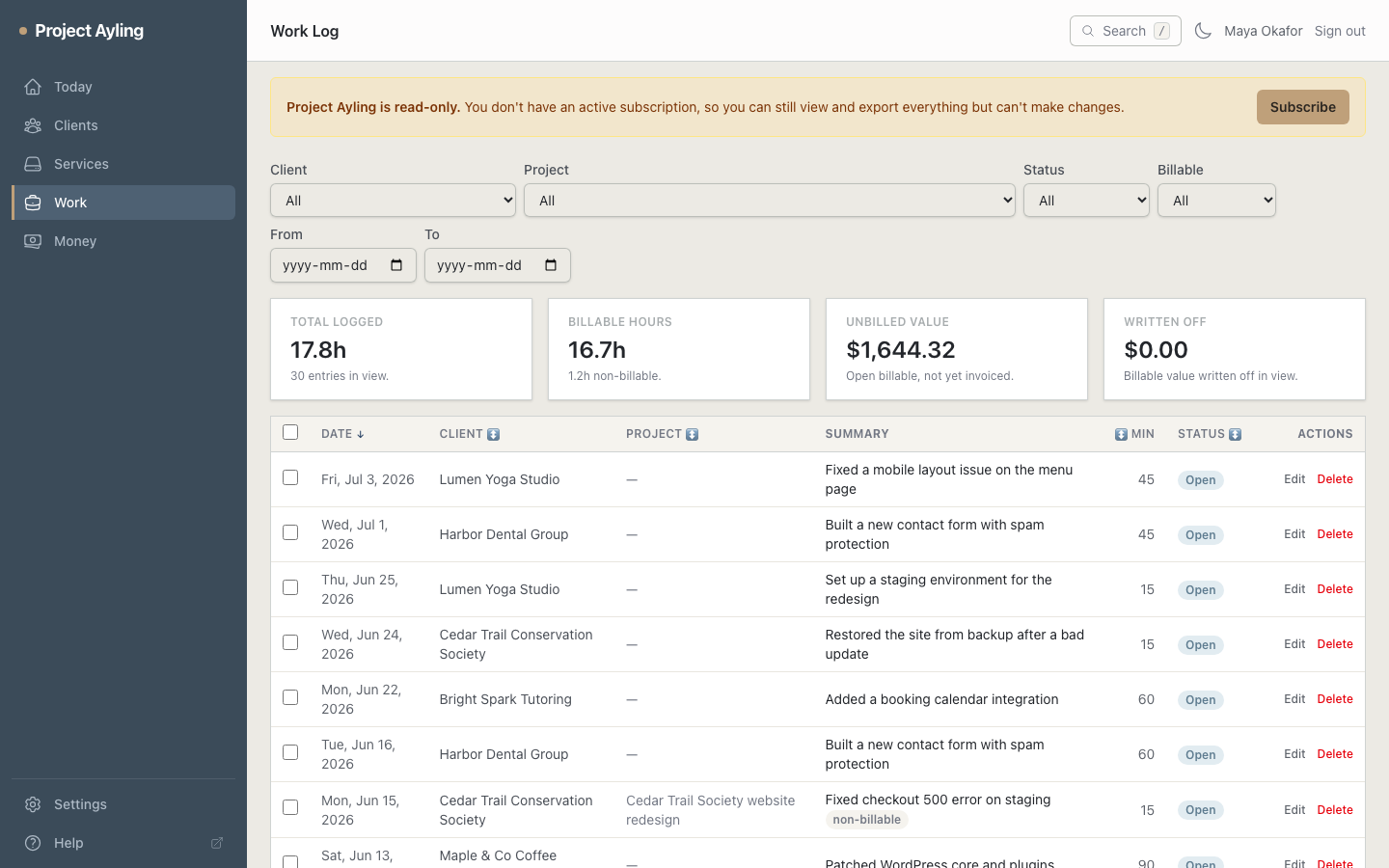Check the Thu, Jun 25 entry checkbox
Image resolution: width=1389 pixels, height=868 pixels.
(x=290, y=587)
